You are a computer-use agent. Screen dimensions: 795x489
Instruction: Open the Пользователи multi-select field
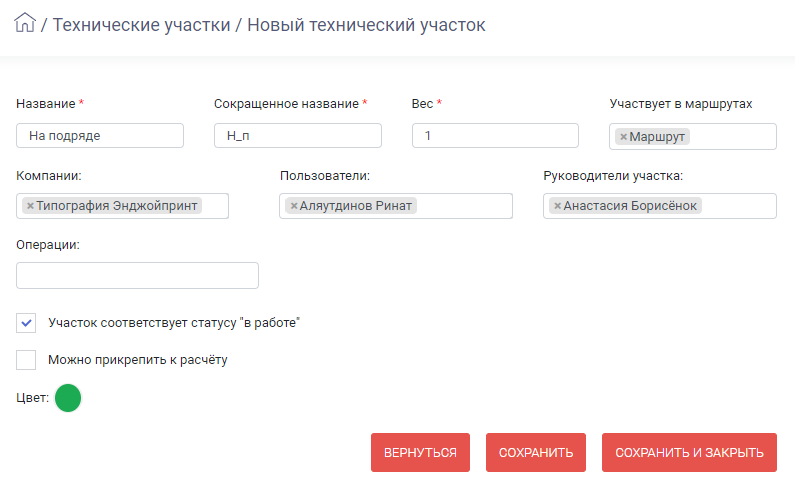coord(396,206)
